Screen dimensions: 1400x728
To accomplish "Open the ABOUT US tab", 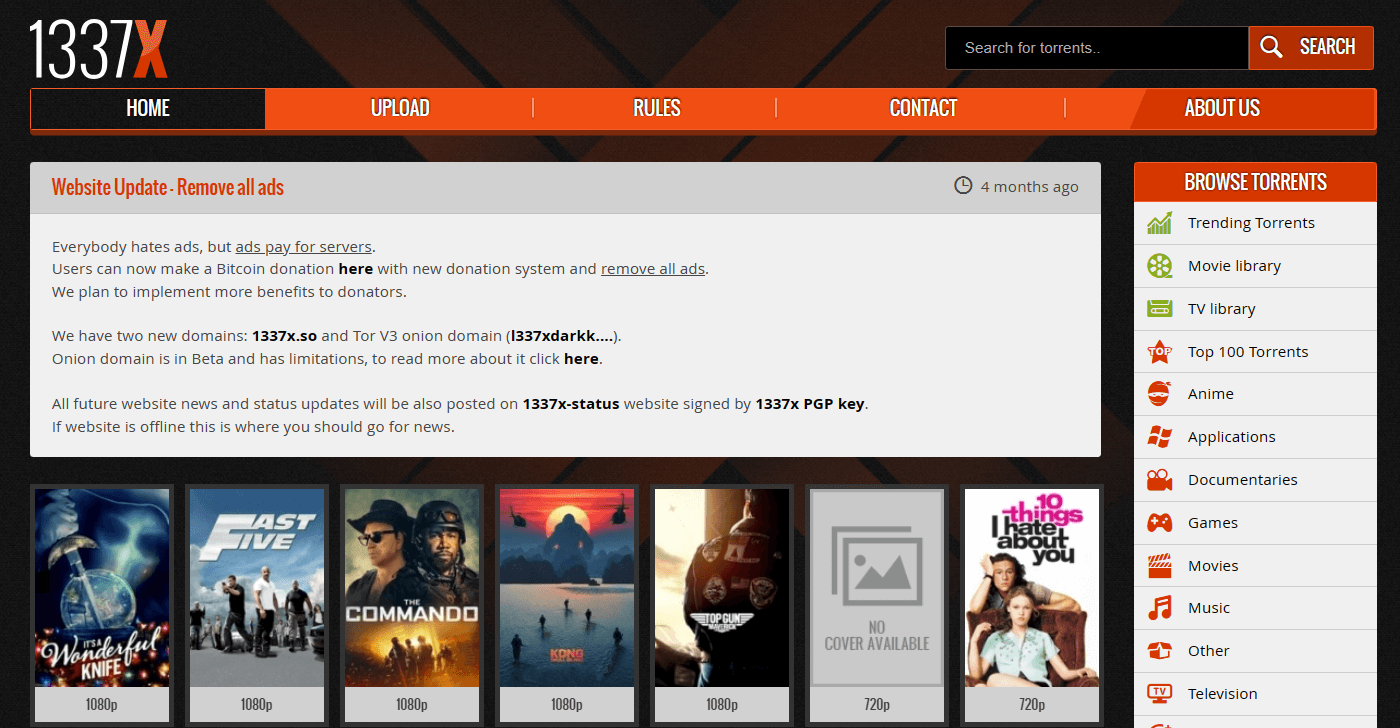I will (x=1222, y=109).
